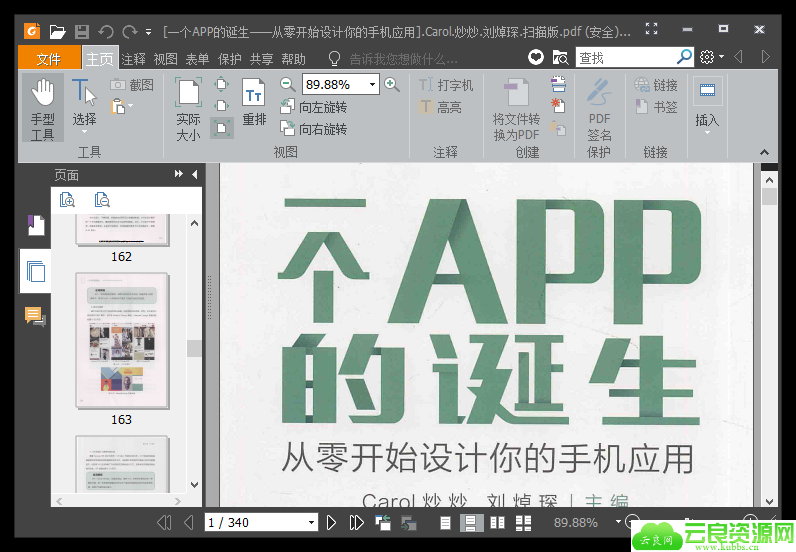Click the Fit Width icon
Image resolution: width=796 pixels, height=552 pixels.
point(222,106)
